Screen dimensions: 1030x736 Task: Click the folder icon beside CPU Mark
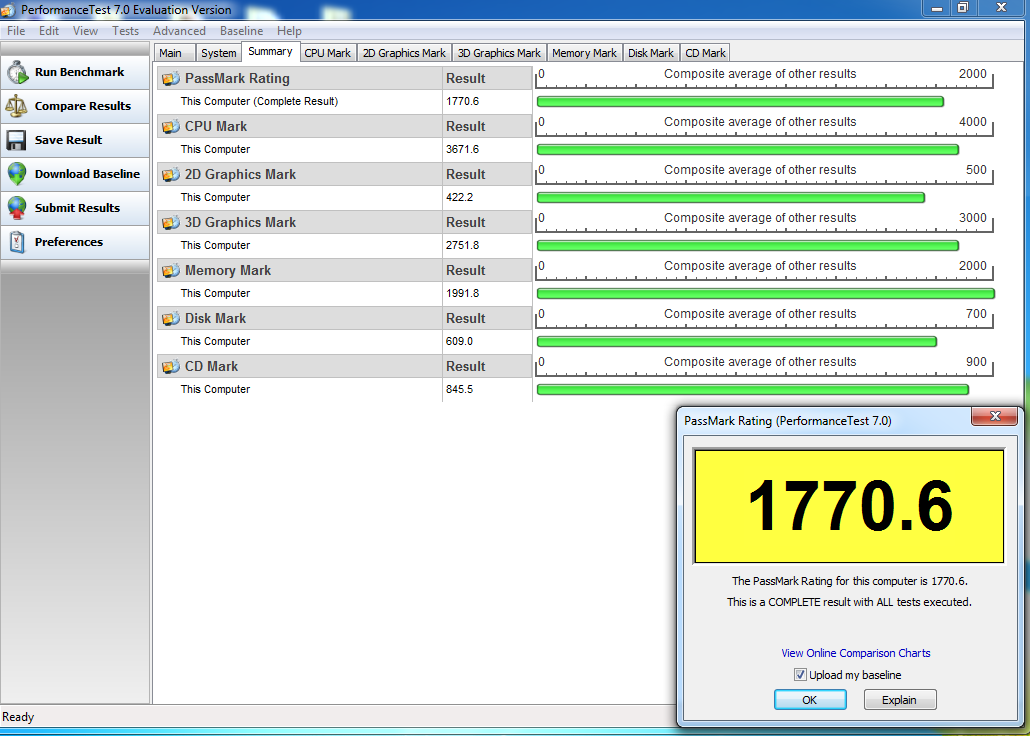[171, 127]
